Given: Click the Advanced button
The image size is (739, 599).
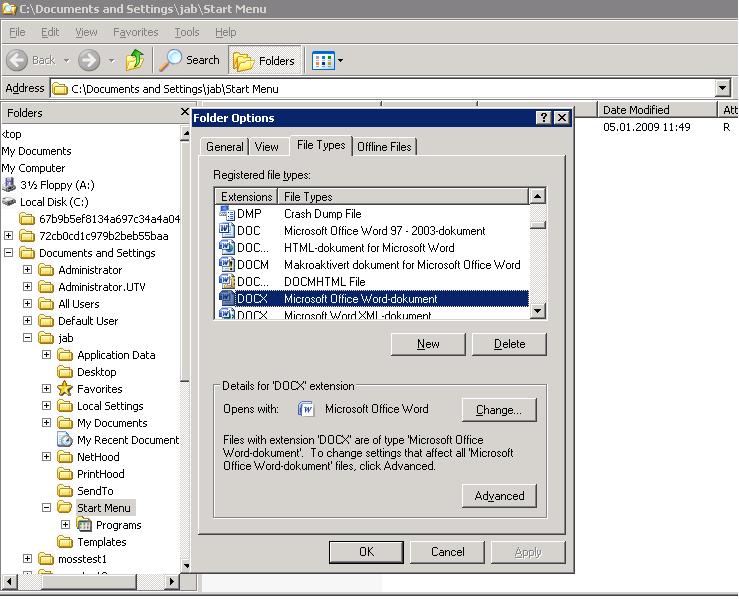Looking at the screenshot, I should tap(499, 496).
